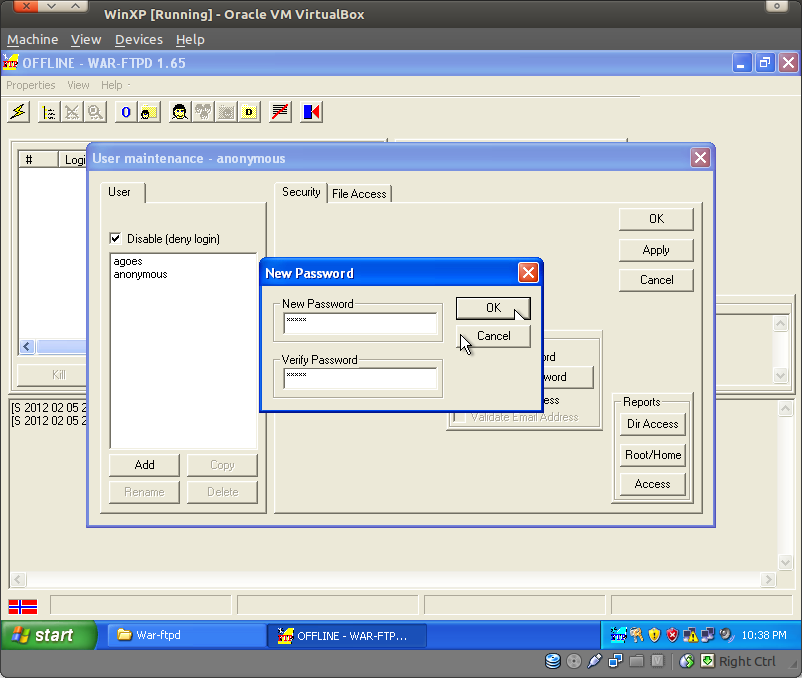Click the red security alert shield tray icon

point(672,635)
